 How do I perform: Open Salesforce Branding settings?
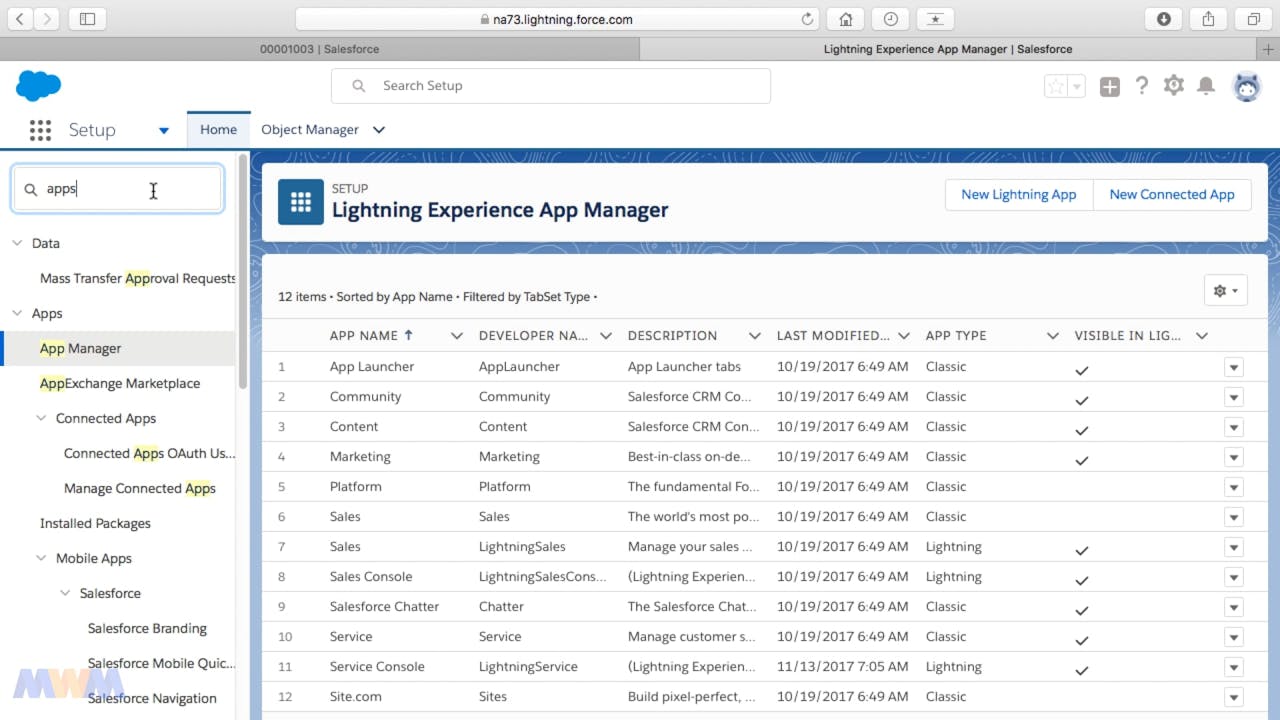coord(147,628)
